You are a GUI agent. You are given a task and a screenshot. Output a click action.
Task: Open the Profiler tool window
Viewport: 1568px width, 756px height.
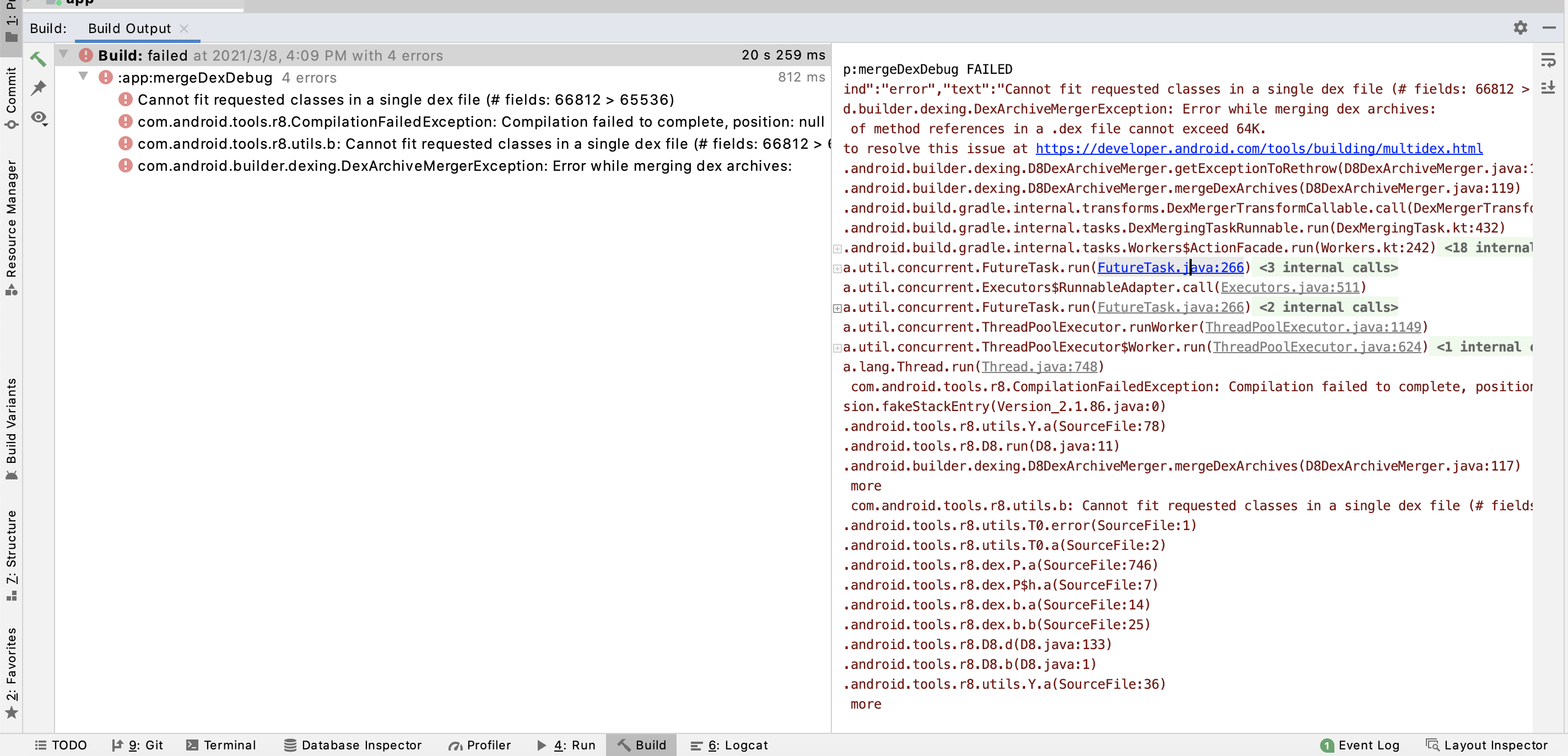point(480,745)
